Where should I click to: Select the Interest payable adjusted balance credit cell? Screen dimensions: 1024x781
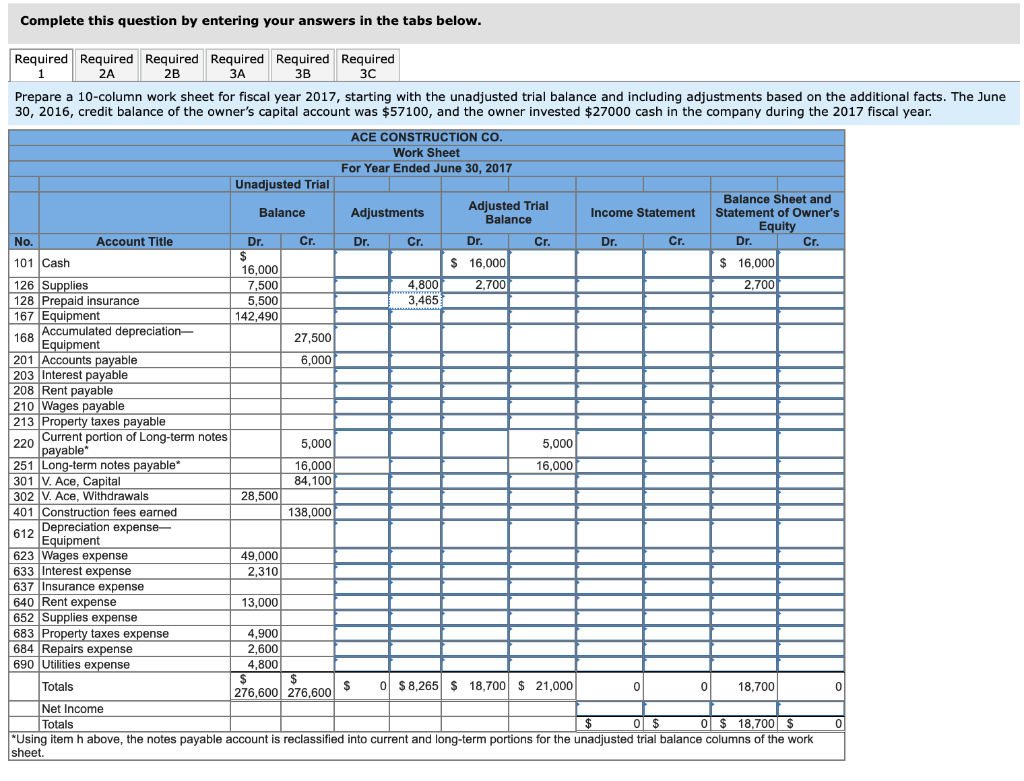[540, 375]
